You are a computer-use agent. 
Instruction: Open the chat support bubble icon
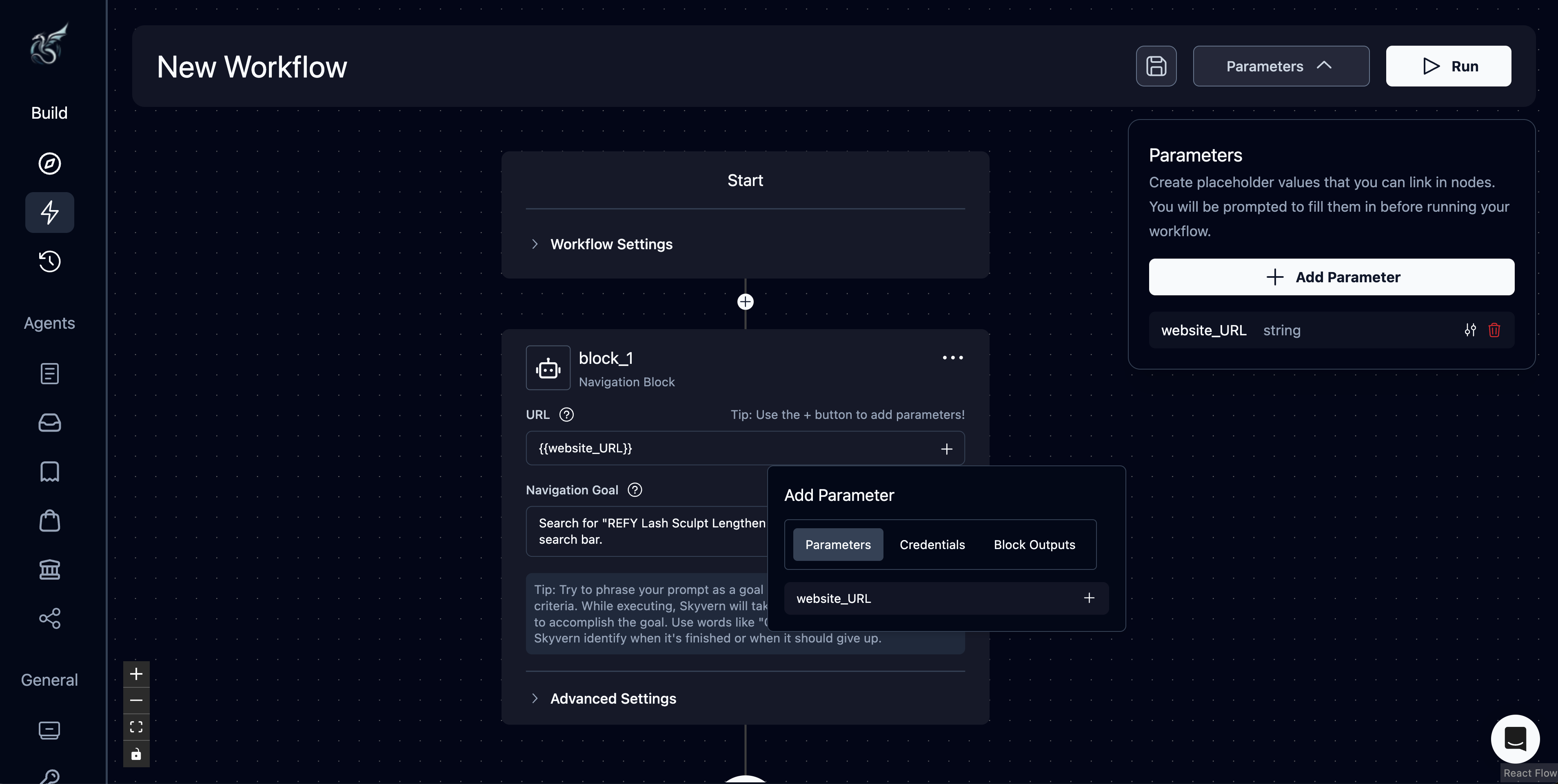pyautogui.click(x=1515, y=739)
